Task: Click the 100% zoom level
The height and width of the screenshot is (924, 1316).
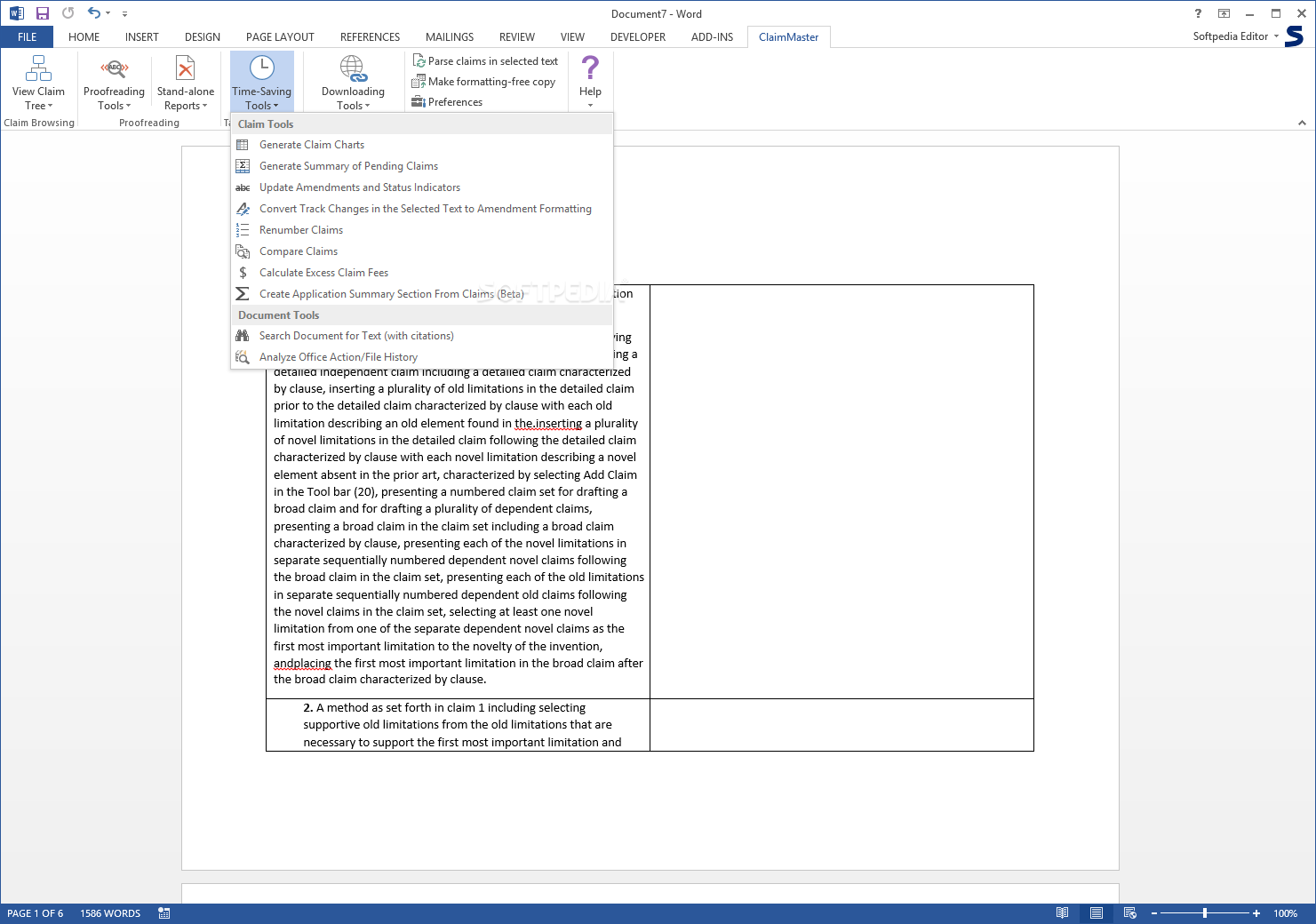Action: 1285,913
